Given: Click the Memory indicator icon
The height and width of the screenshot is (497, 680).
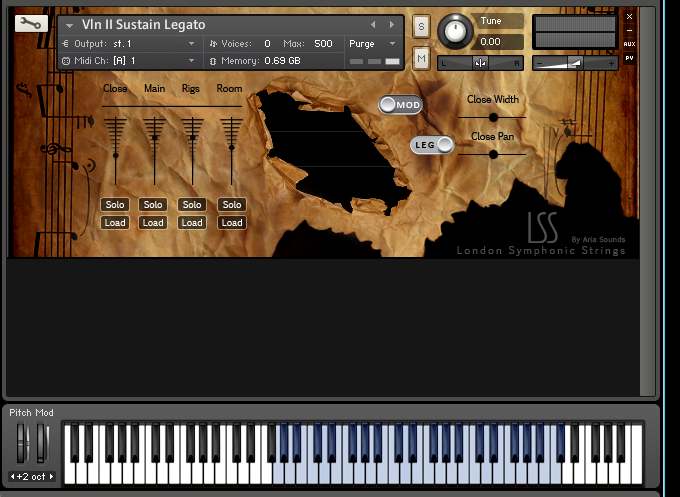Looking at the screenshot, I should coord(212,61).
